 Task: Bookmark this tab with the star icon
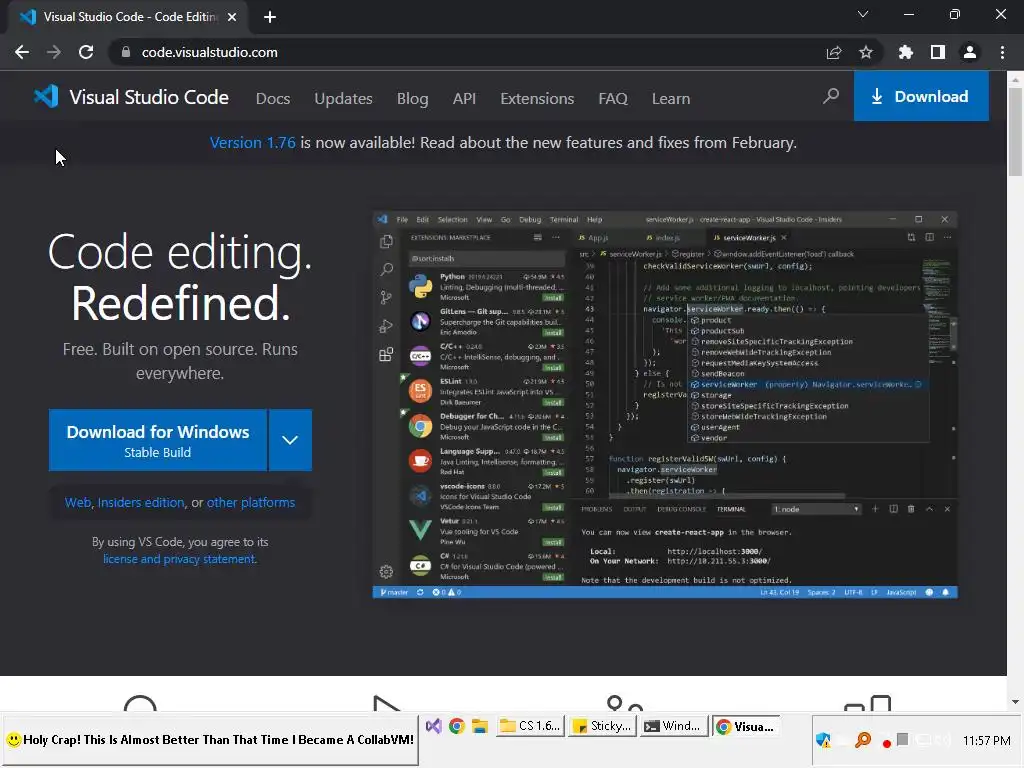866,52
